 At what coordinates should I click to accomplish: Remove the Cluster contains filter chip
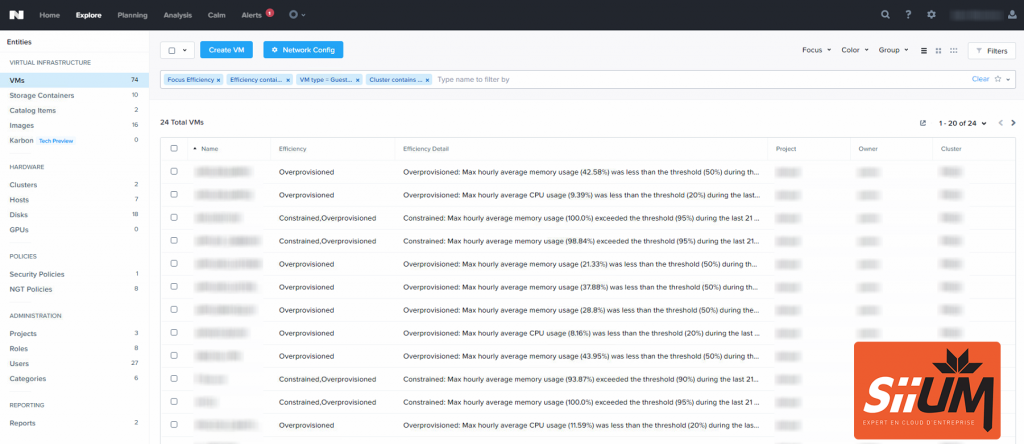[428, 80]
